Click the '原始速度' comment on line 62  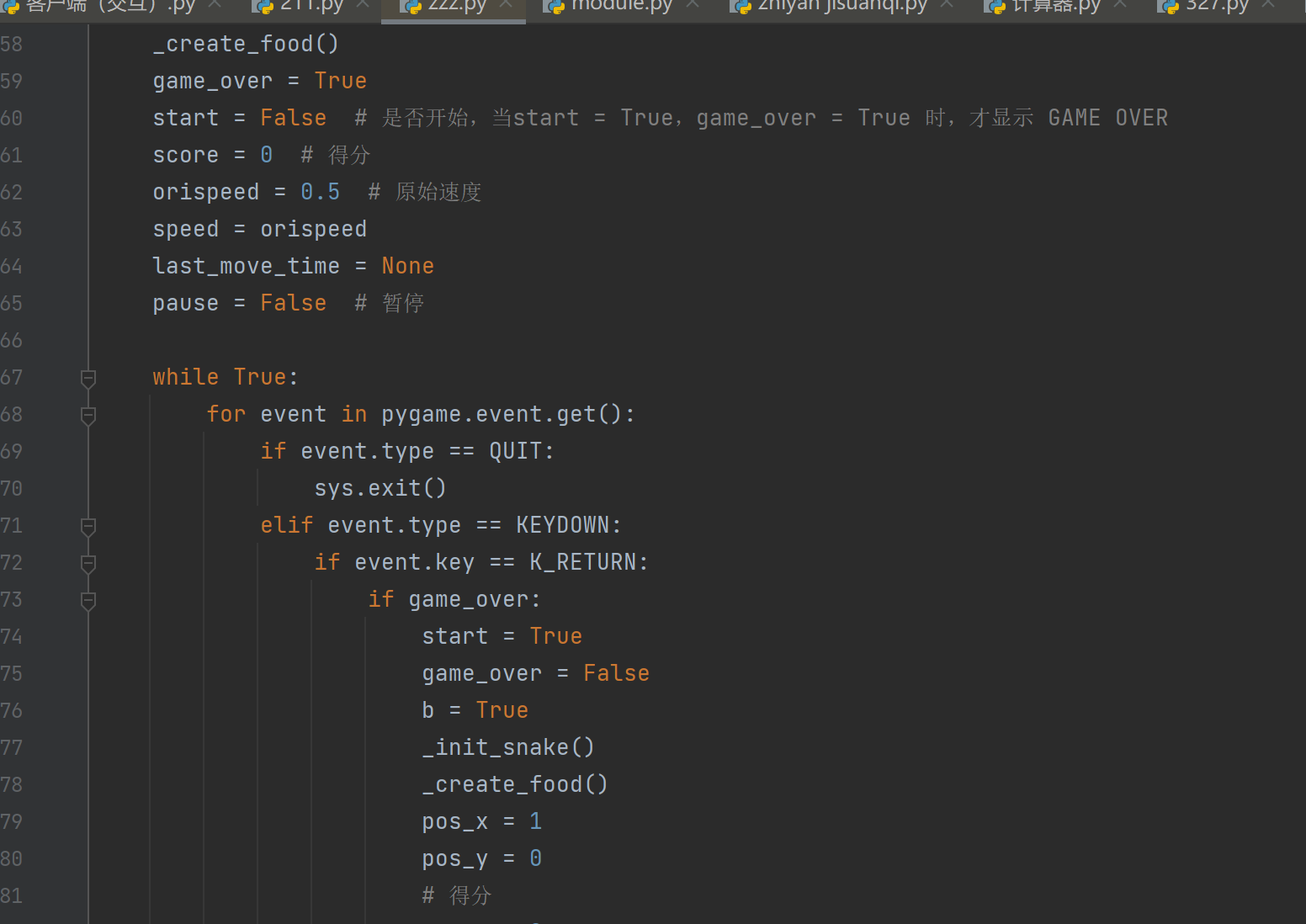coord(438,192)
